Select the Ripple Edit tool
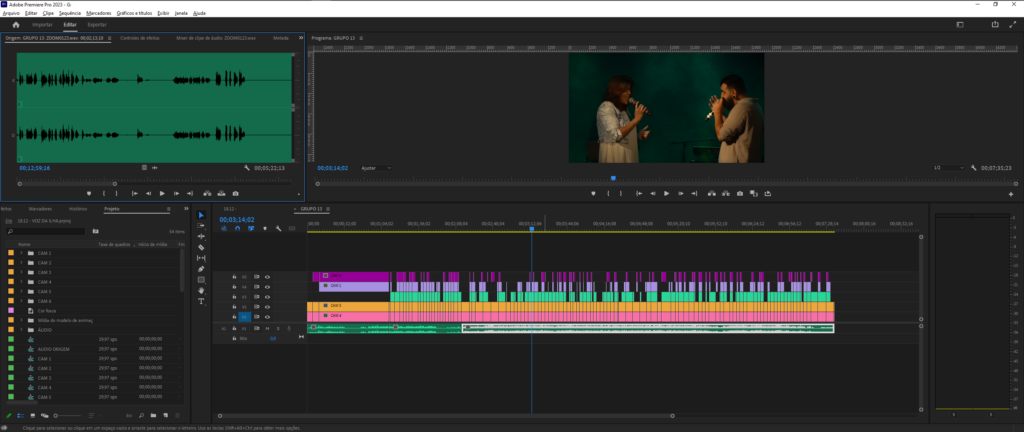Image resolution: width=1024 pixels, height=432 pixels. pos(201,236)
